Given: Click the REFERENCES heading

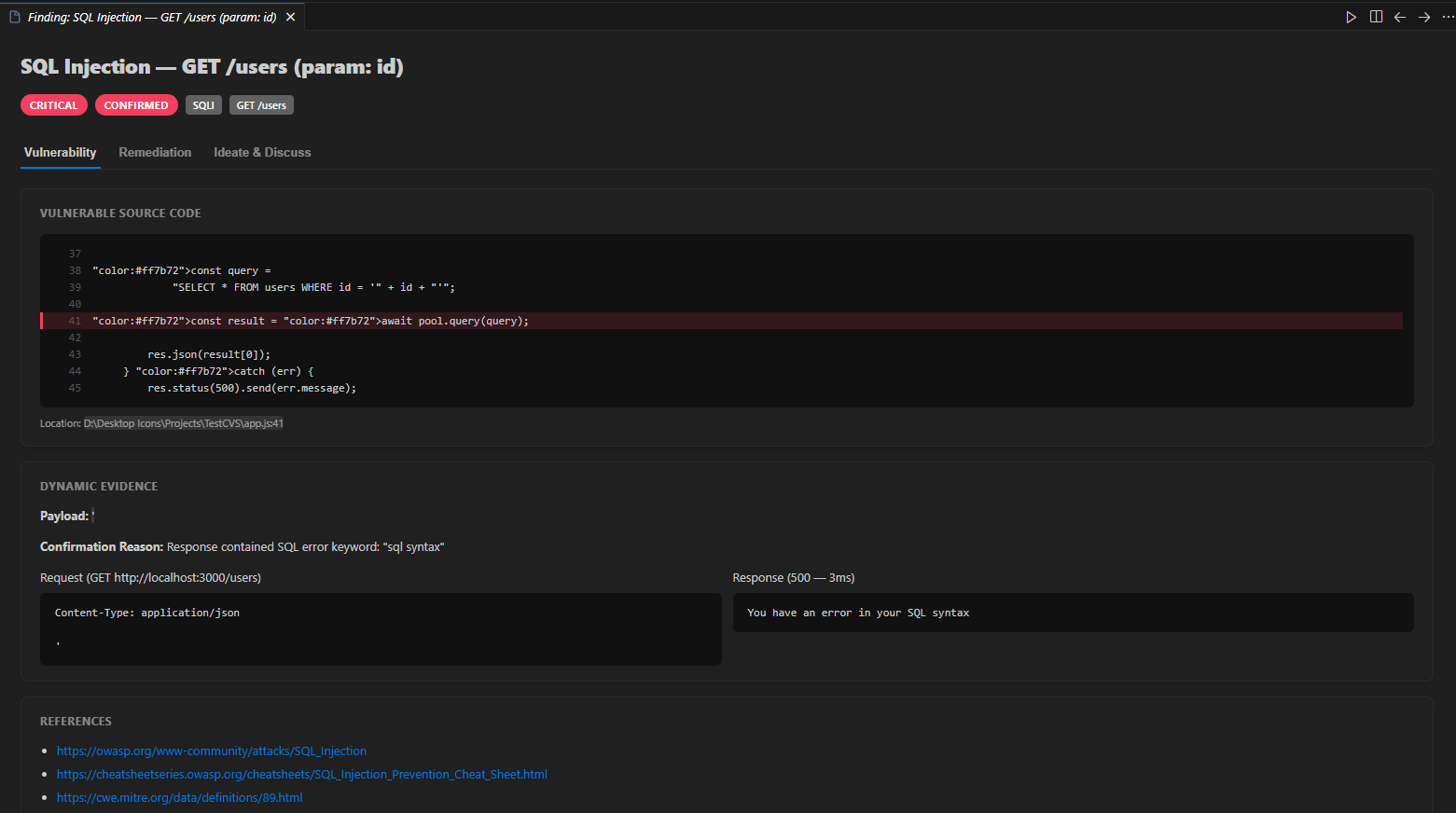Looking at the screenshot, I should pos(76,721).
